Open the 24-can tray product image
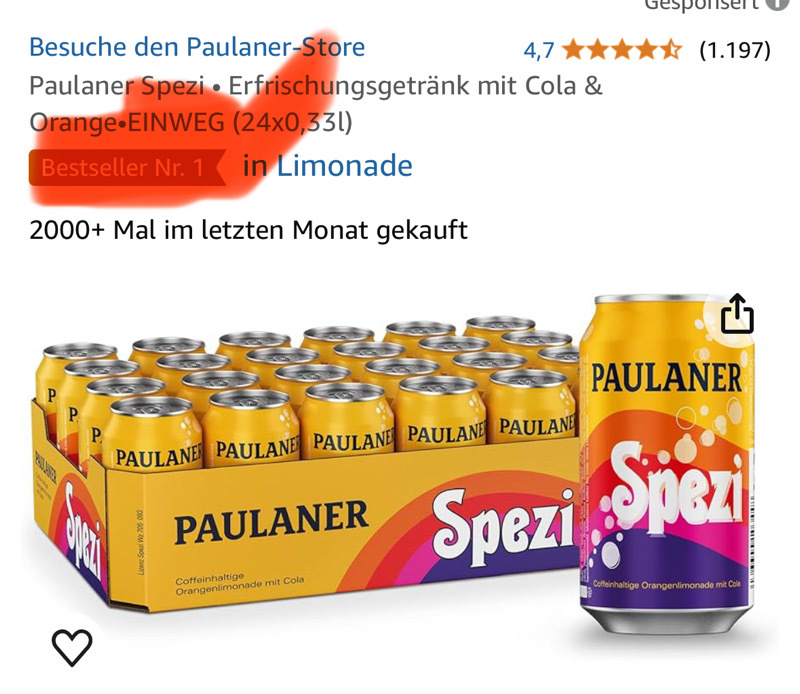The width and height of the screenshot is (800, 694). [304, 462]
